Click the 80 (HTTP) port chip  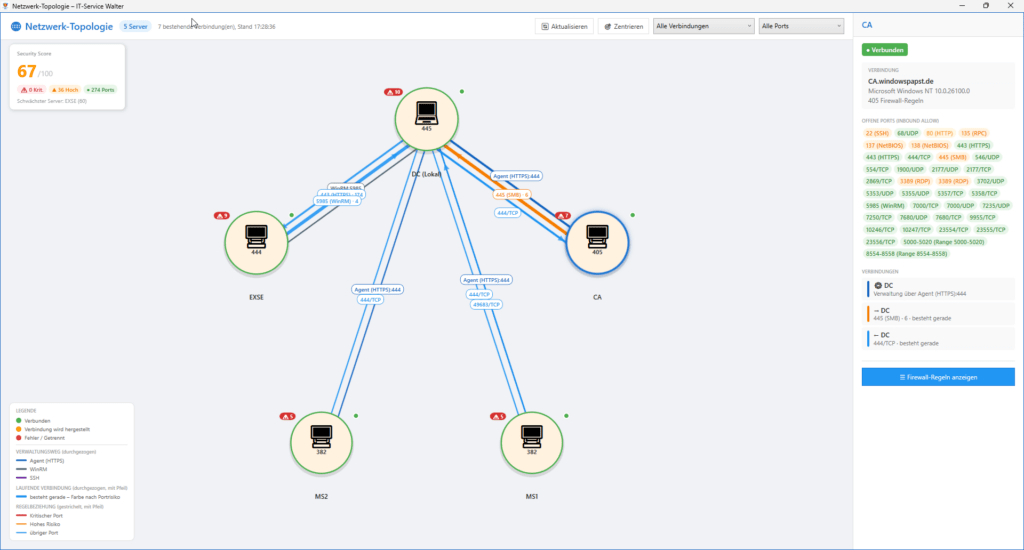point(940,133)
